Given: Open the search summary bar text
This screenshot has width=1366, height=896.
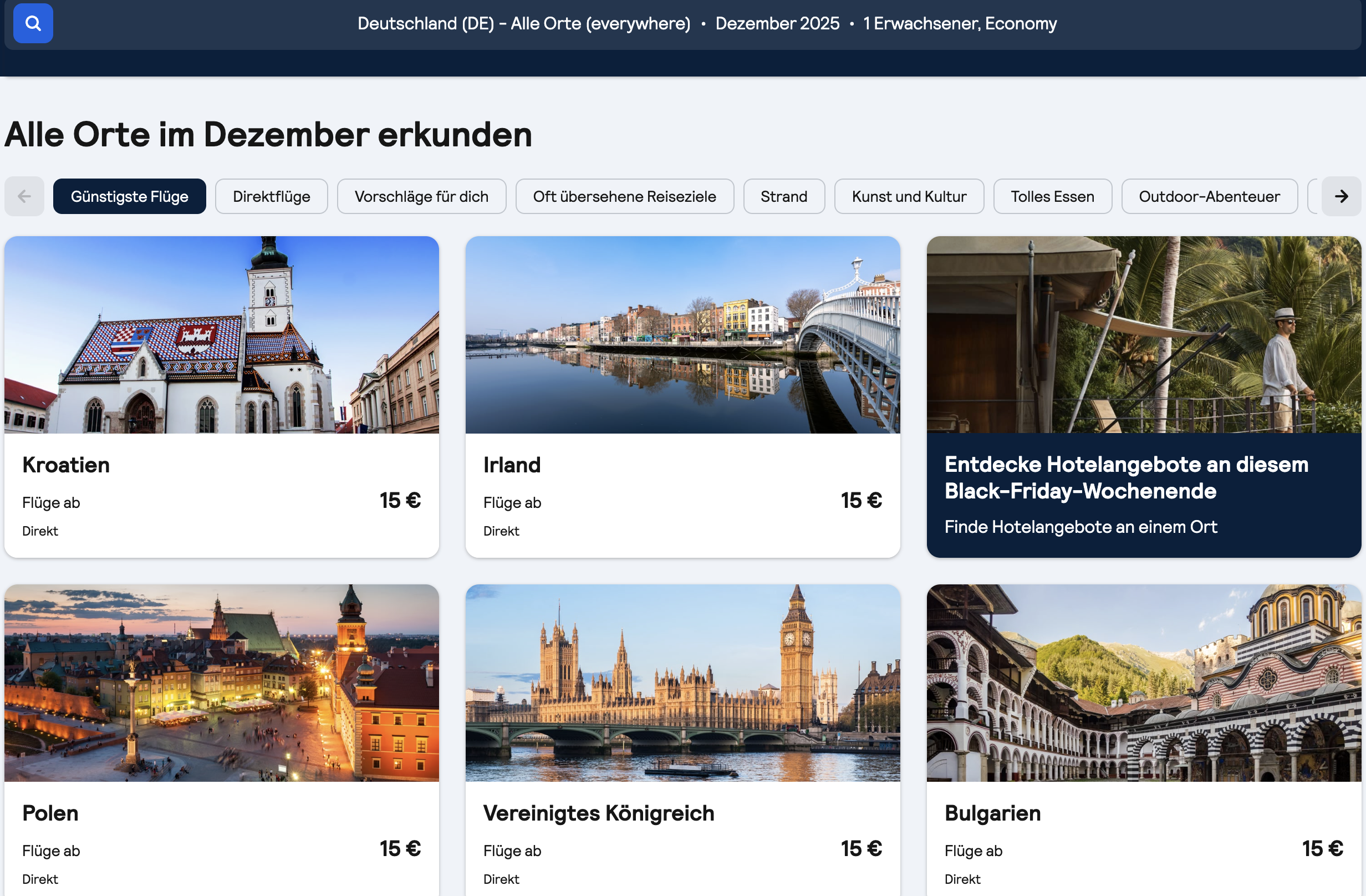Looking at the screenshot, I should (x=706, y=23).
